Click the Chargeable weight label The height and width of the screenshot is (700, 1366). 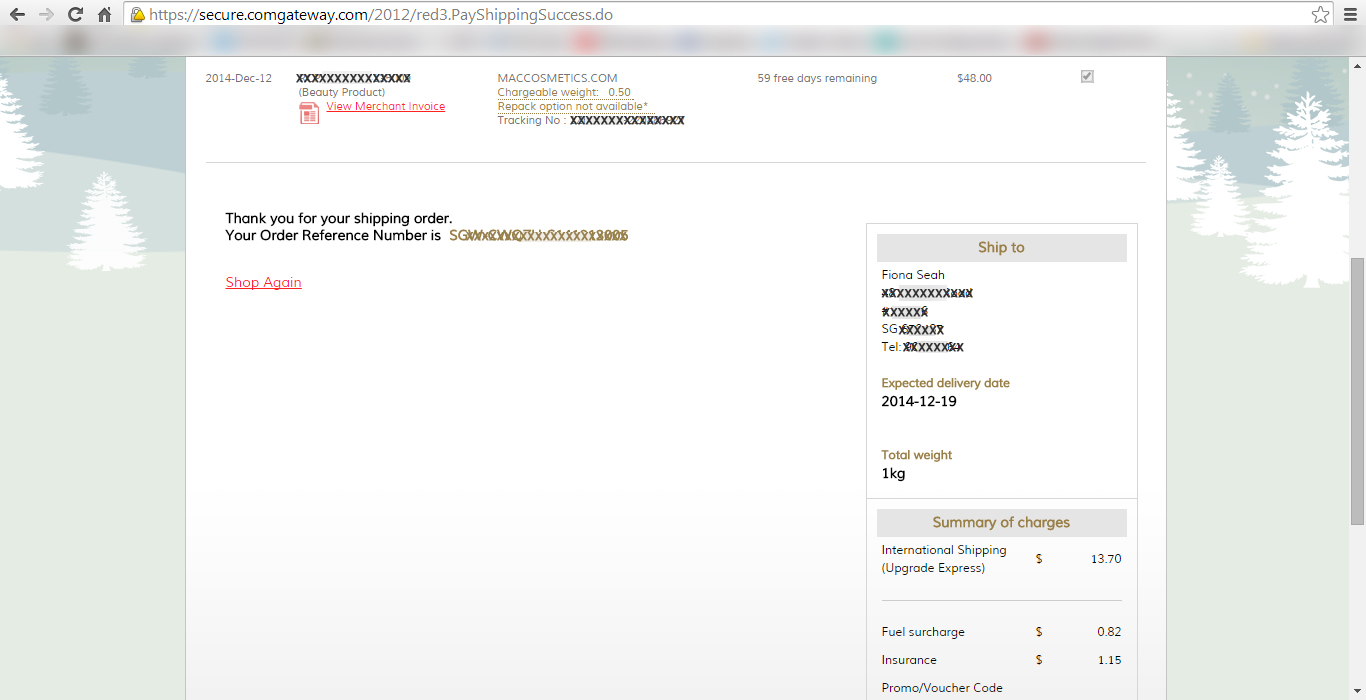(547, 93)
